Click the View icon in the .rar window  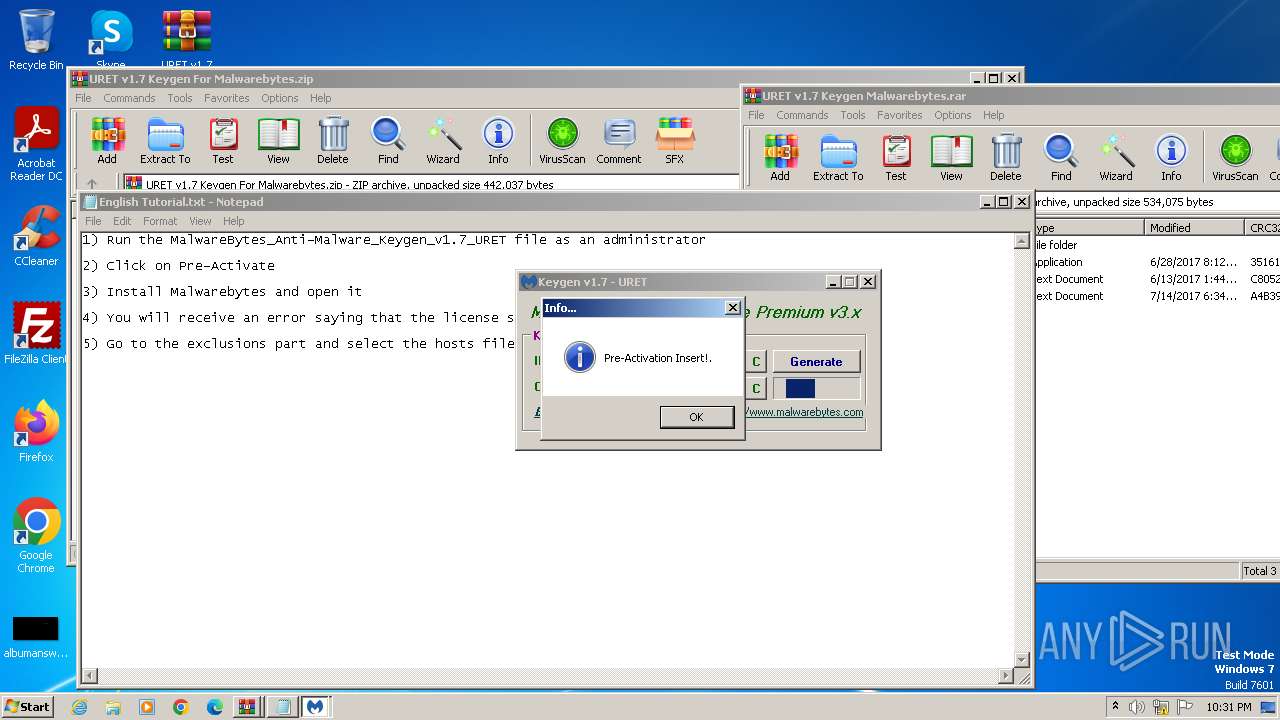[x=951, y=158]
